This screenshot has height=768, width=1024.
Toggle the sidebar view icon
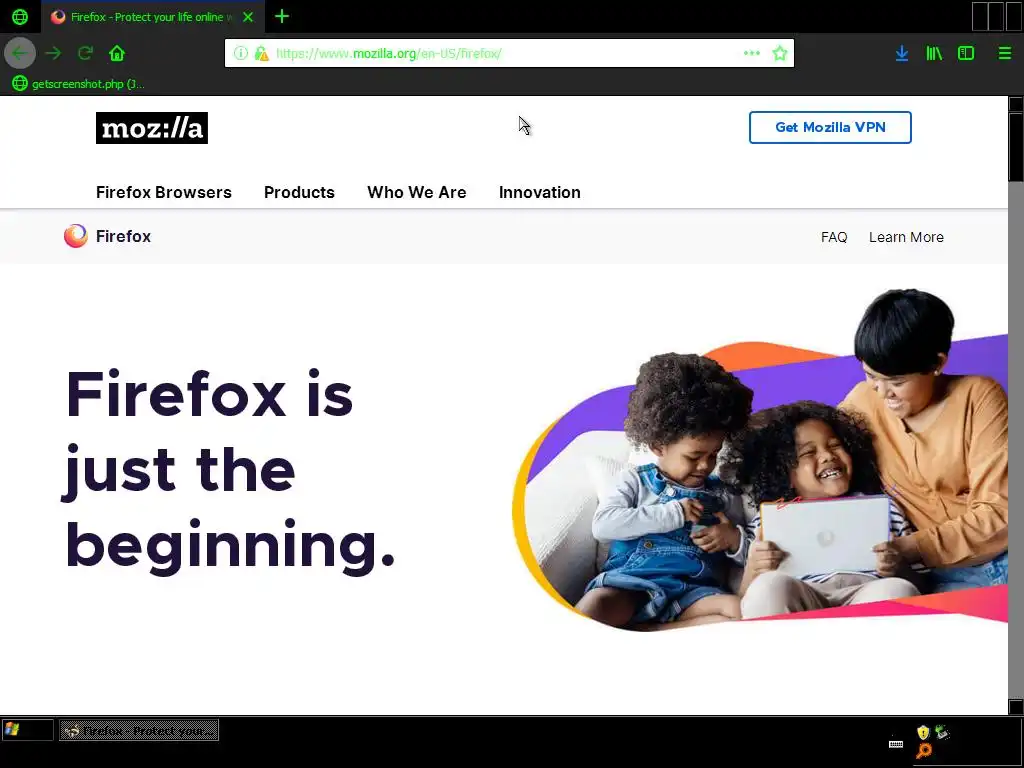coord(966,53)
